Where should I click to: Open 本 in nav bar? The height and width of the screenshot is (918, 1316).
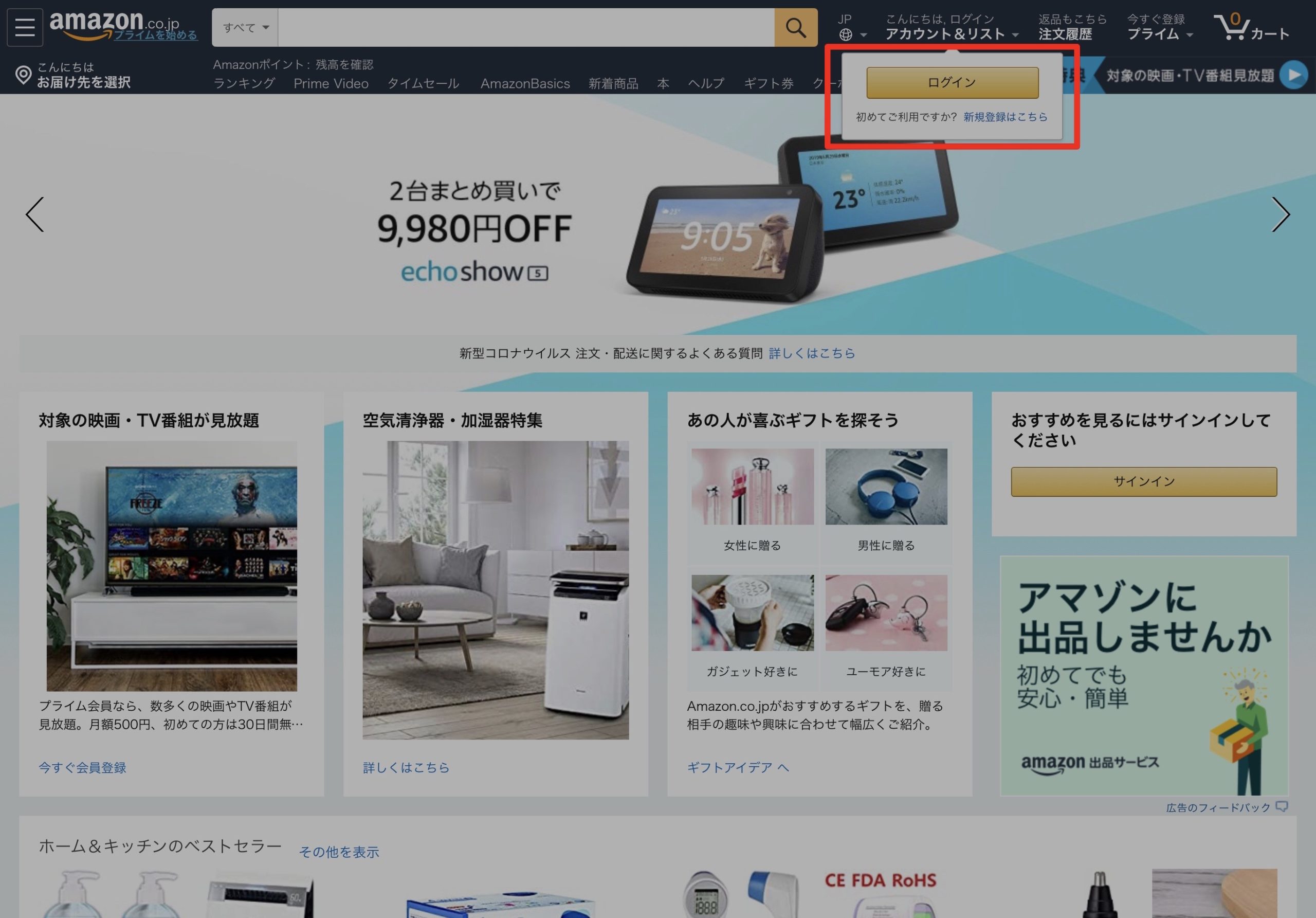tap(663, 84)
